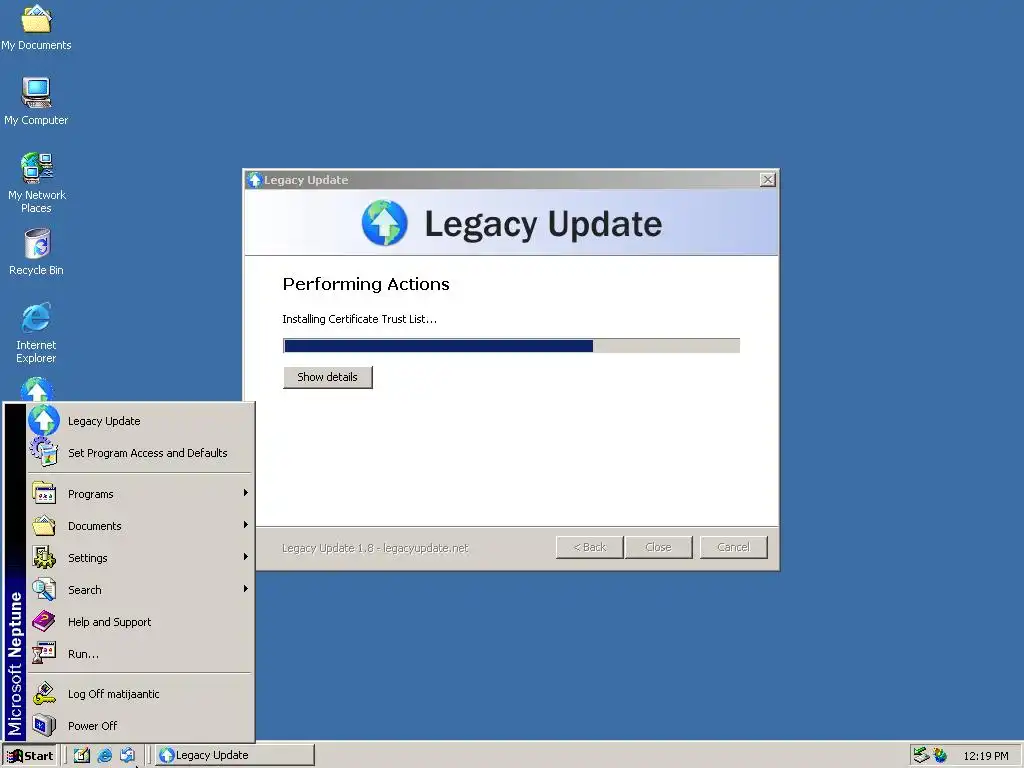Launch Internet Explorer from Quick Launch bar
The width and height of the screenshot is (1024, 768).
104,756
